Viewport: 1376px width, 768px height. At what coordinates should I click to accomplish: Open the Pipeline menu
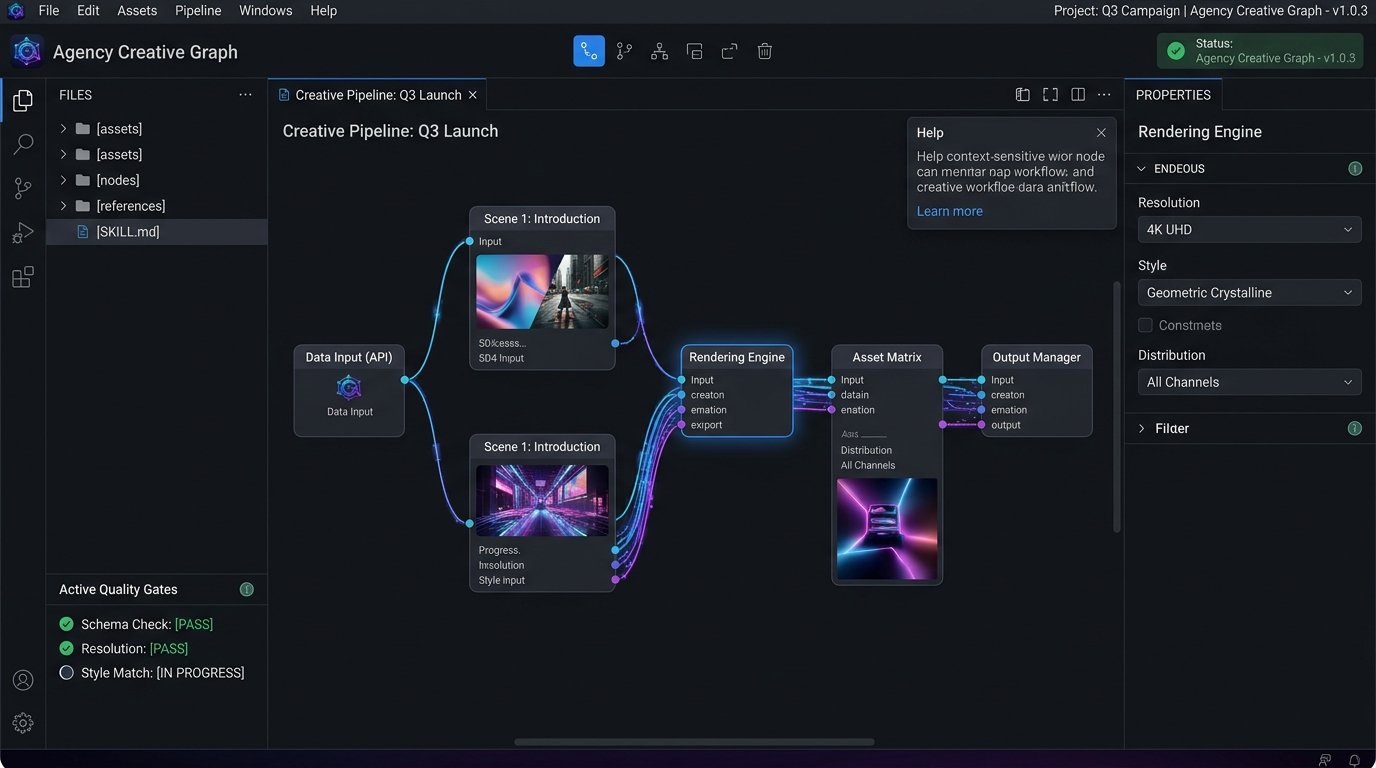[x=198, y=11]
